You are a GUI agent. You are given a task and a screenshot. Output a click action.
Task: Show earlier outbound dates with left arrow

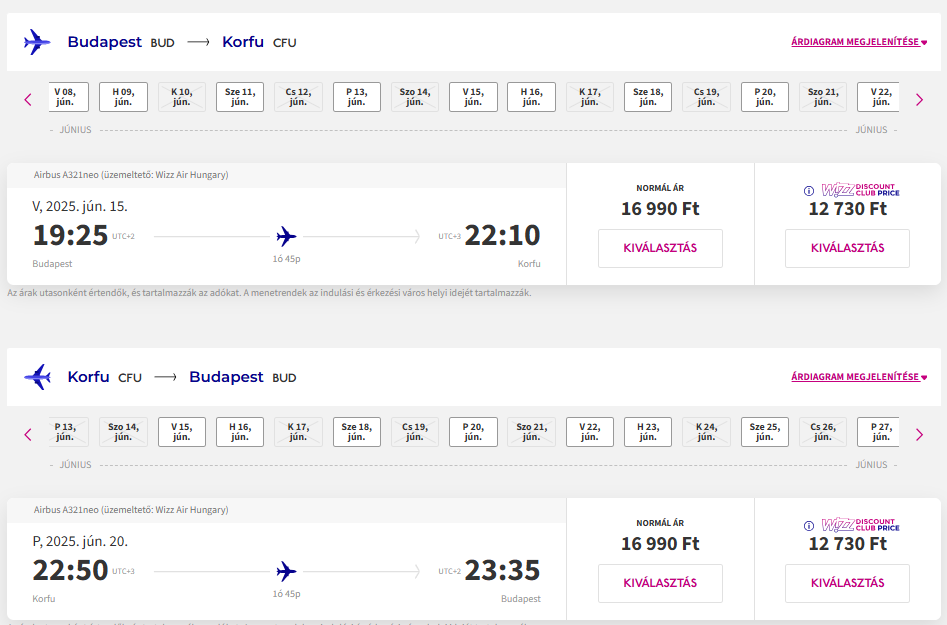(28, 100)
